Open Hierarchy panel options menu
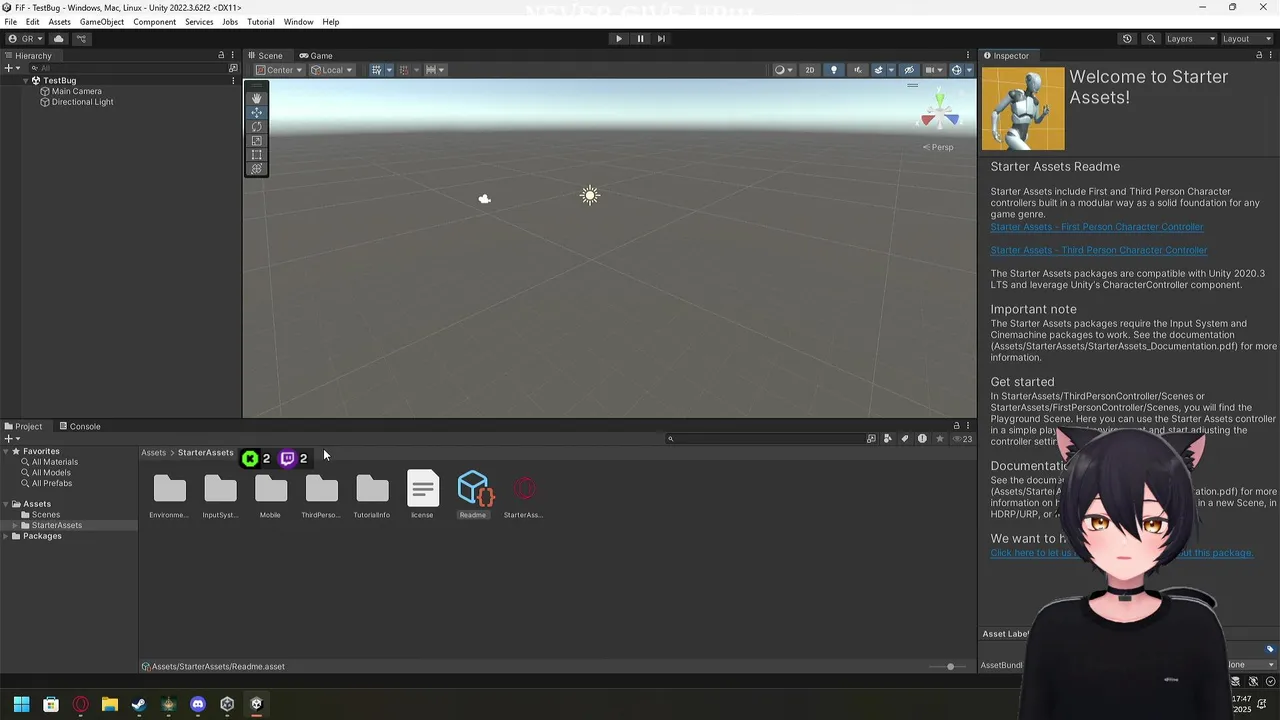The image size is (1280, 720). coord(233,55)
